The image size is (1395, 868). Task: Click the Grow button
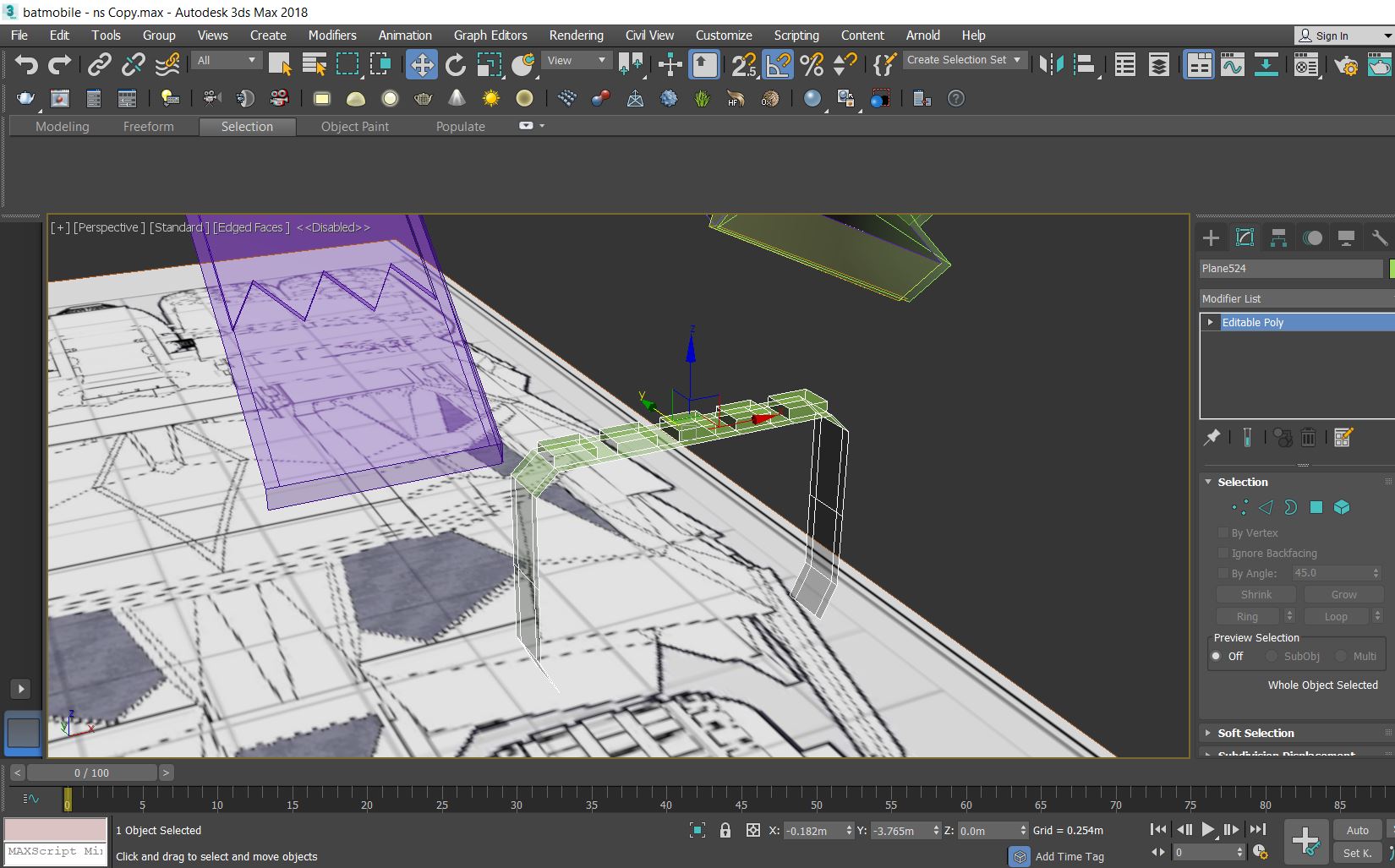click(x=1343, y=594)
